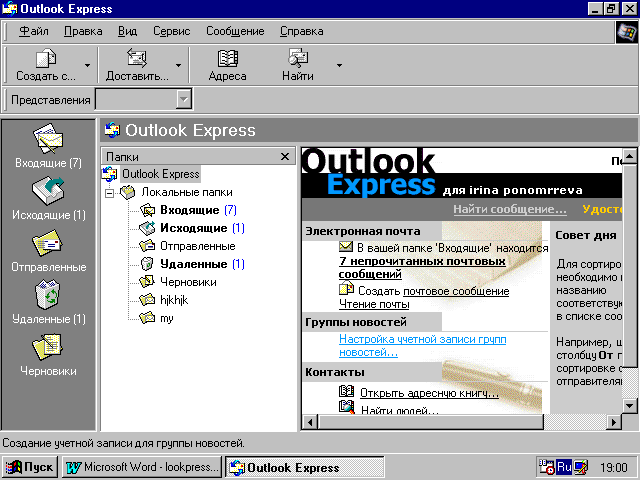Click the 19:00 clock in the tray
640x480 pixels.
pos(613,467)
